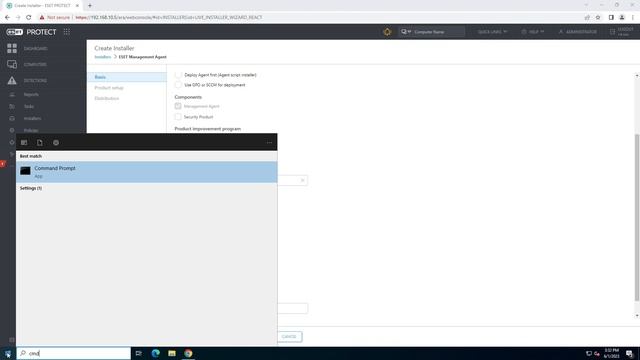Click the Installers breadcrumb link
The width and height of the screenshot is (640, 360).
[x=102, y=57]
